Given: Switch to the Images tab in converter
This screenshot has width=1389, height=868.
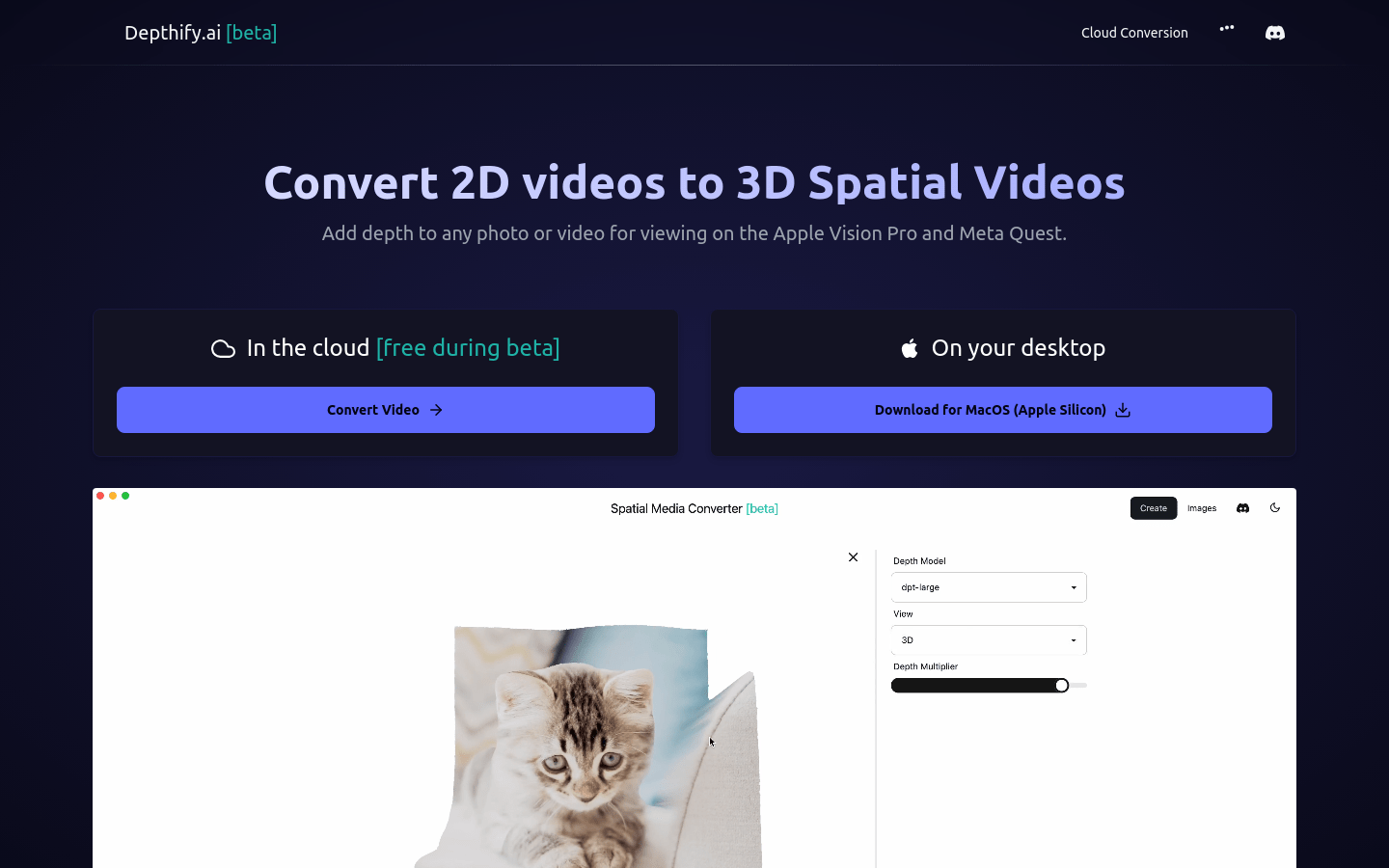Looking at the screenshot, I should [x=1202, y=508].
